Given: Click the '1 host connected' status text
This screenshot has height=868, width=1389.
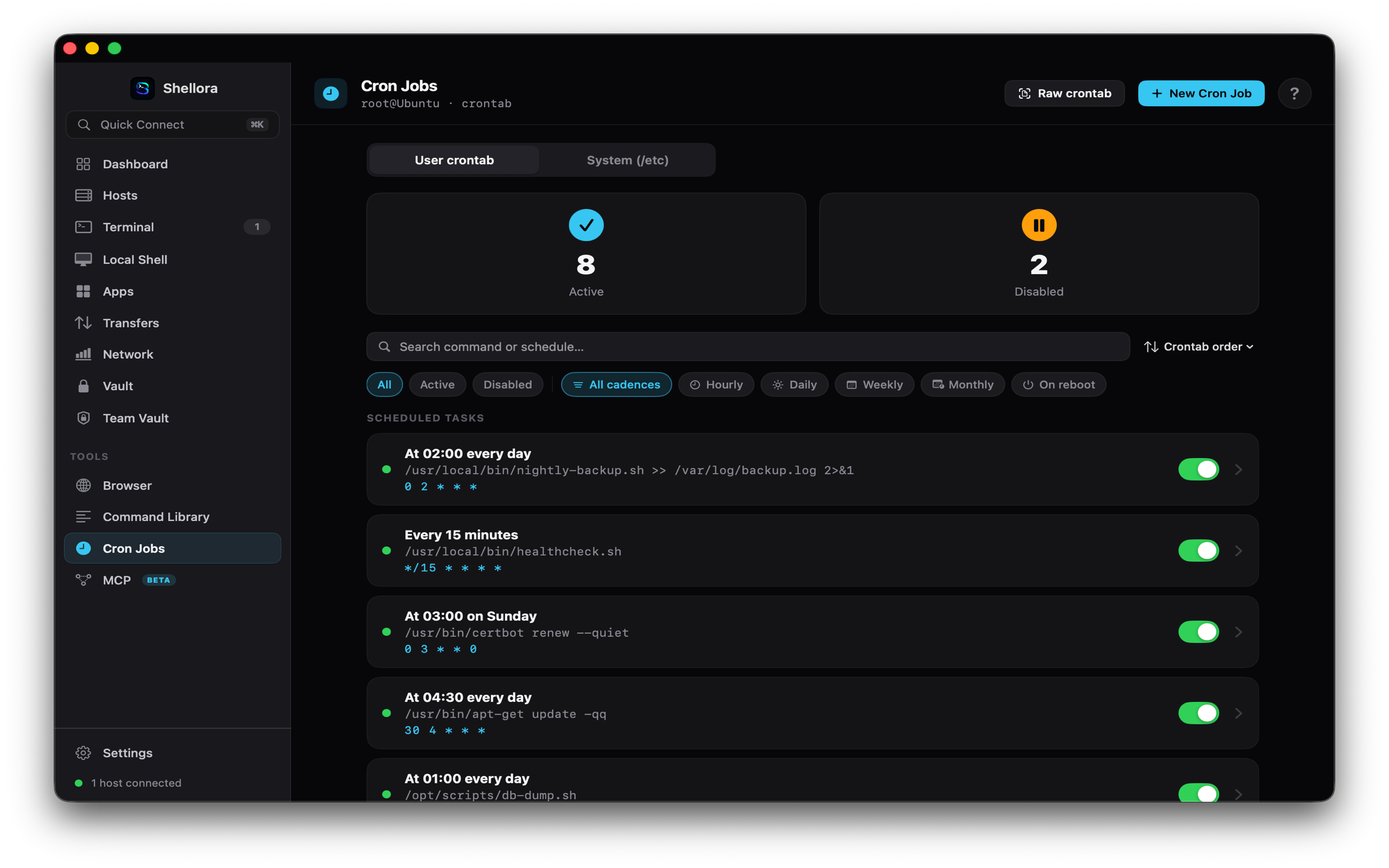Looking at the screenshot, I should pyautogui.click(x=136, y=783).
